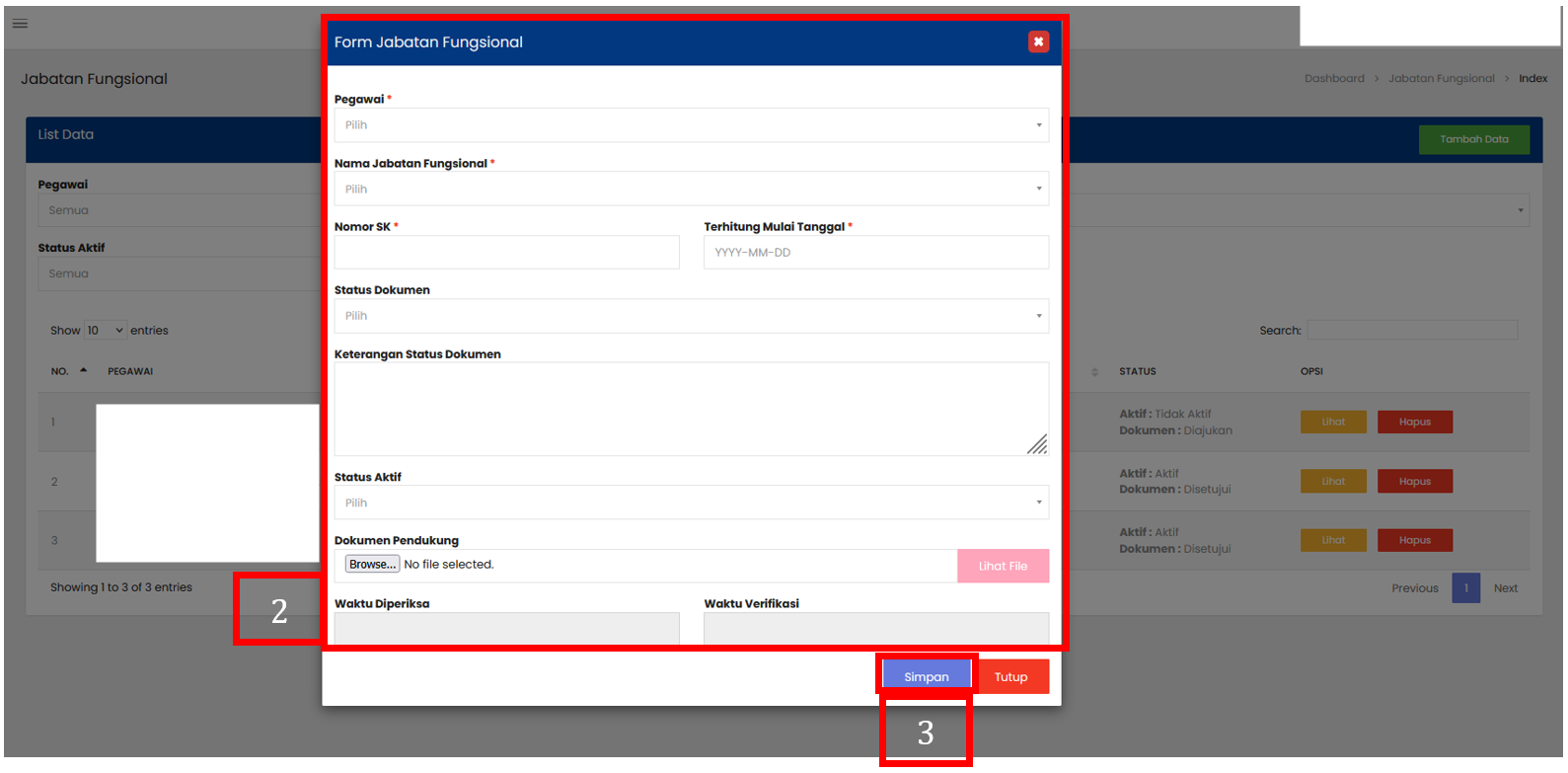Open the Status Dokumen dropdown
The width and height of the screenshot is (1568, 773).
(x=691, y=316)
